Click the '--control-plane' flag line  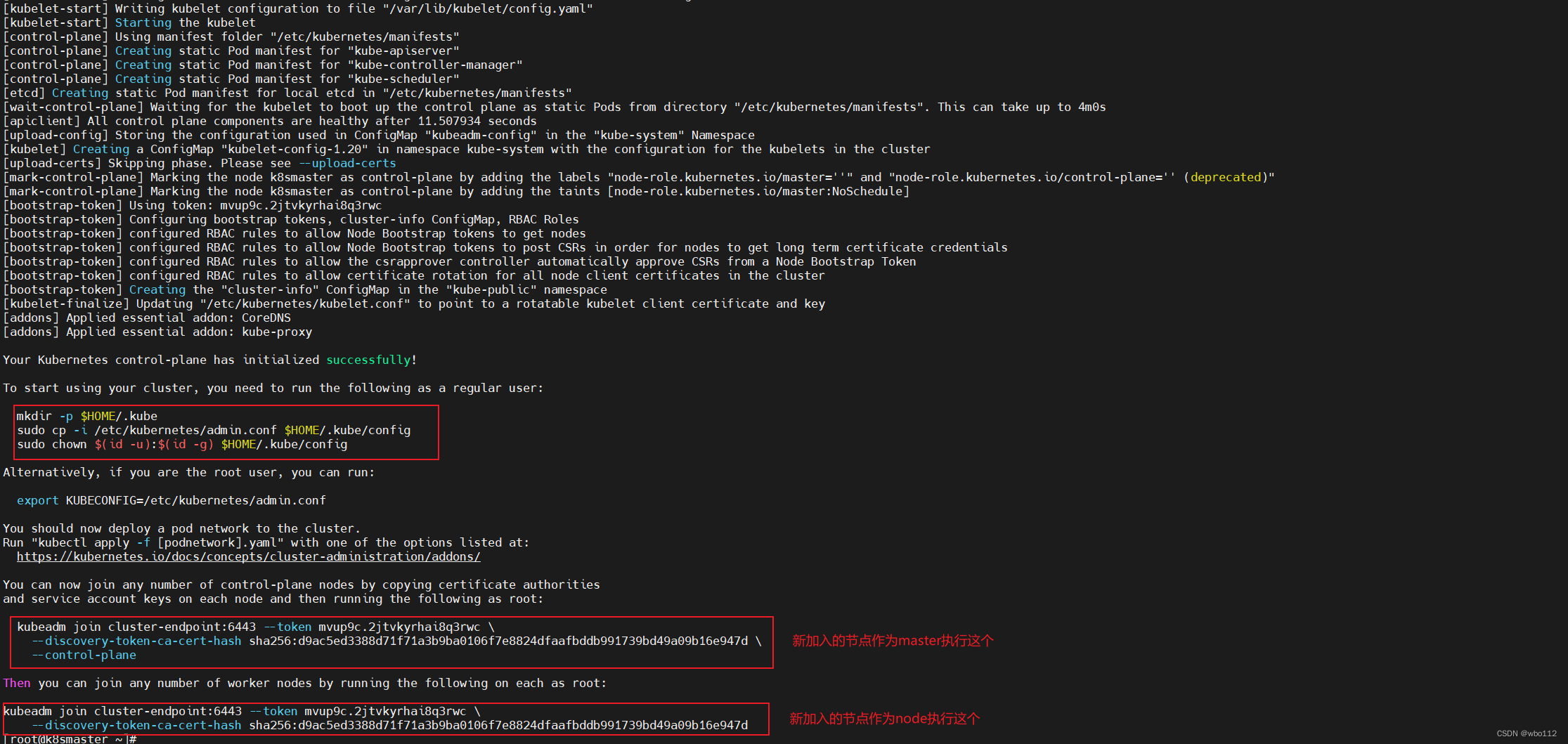click(84, 655)
